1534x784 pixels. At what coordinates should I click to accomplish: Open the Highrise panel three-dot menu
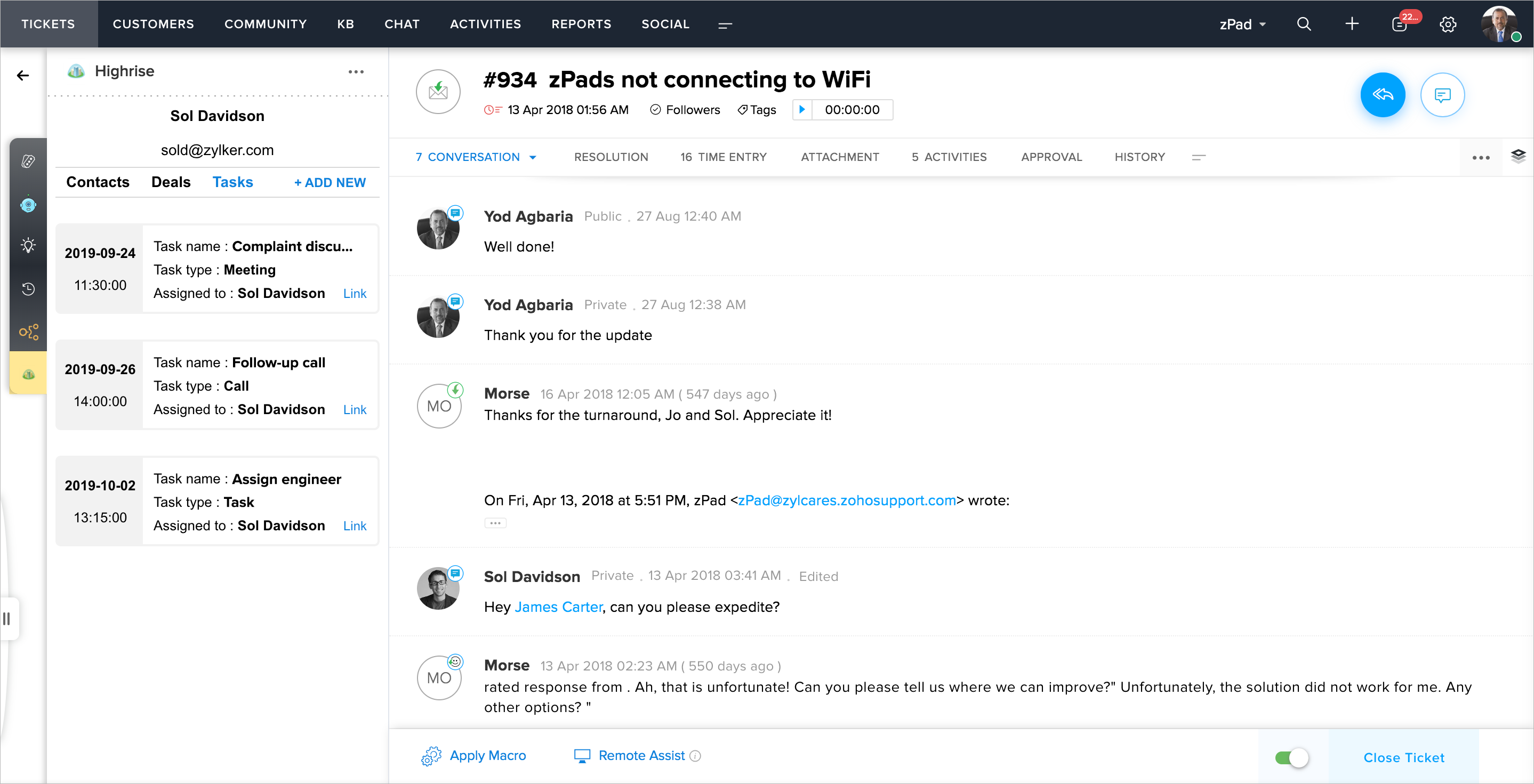coord(356,71)
